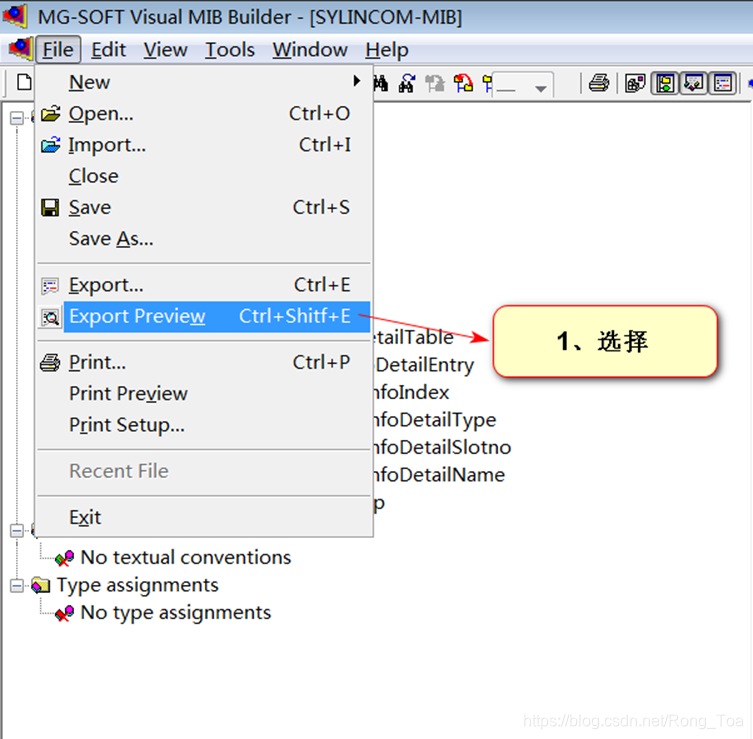
Task: Open the Window menu
Action: click(310, 49)
